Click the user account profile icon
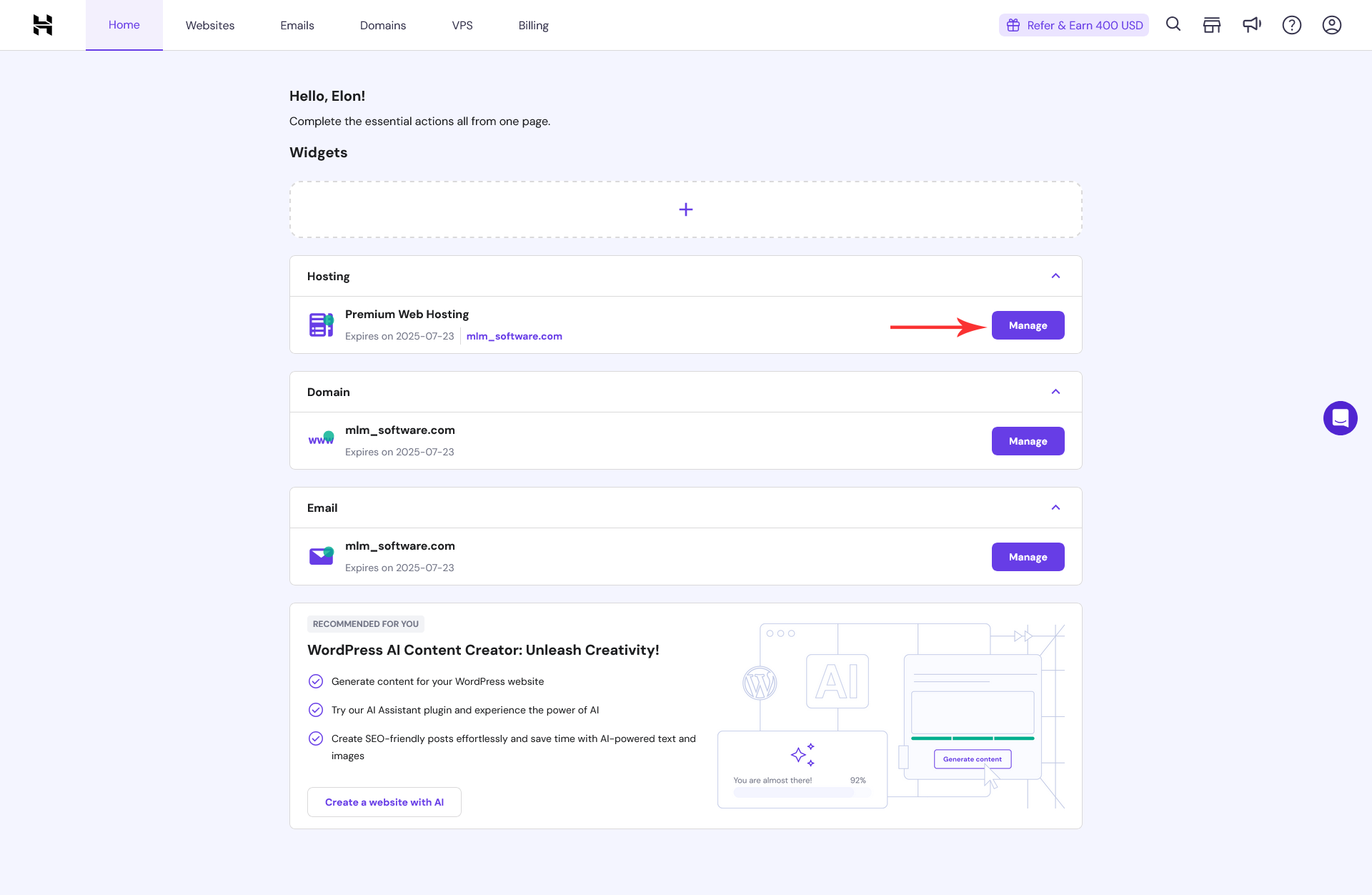1372x895 pixels. point(1332,25)
